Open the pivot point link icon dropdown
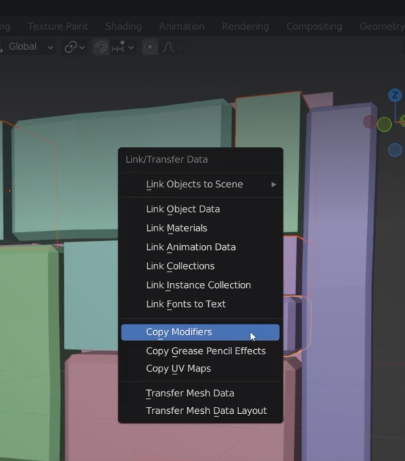This screenshot has height=461, width=405. tap(75, 47)
